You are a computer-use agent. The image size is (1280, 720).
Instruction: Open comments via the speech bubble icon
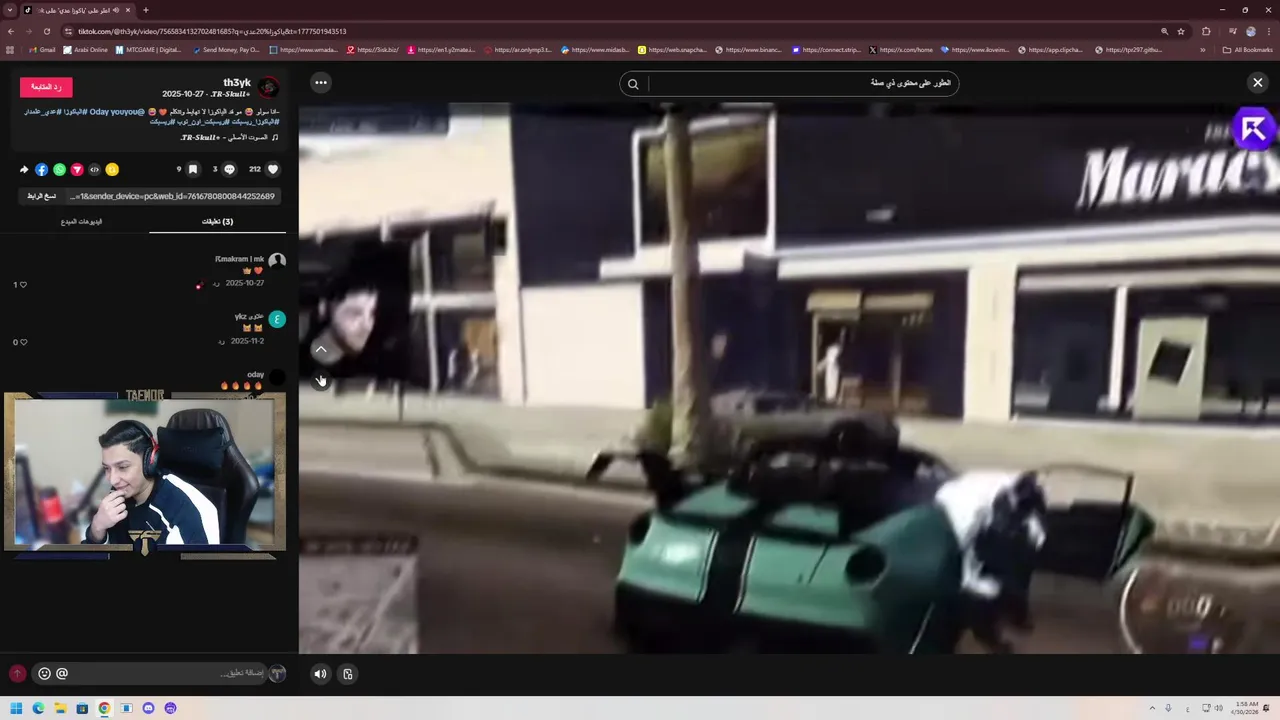pyautogui.click(x=229, y=169)
